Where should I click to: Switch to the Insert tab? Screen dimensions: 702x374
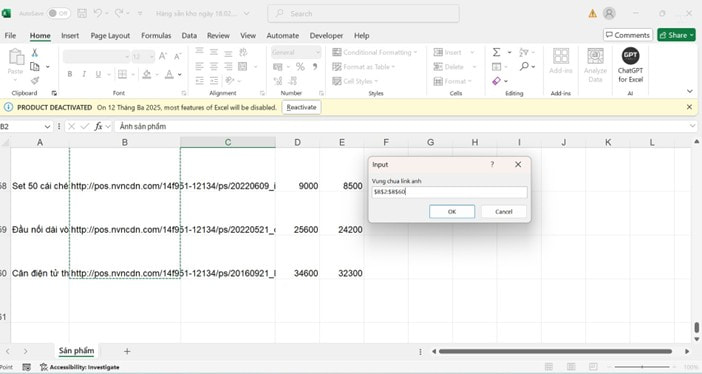point(70,35)
